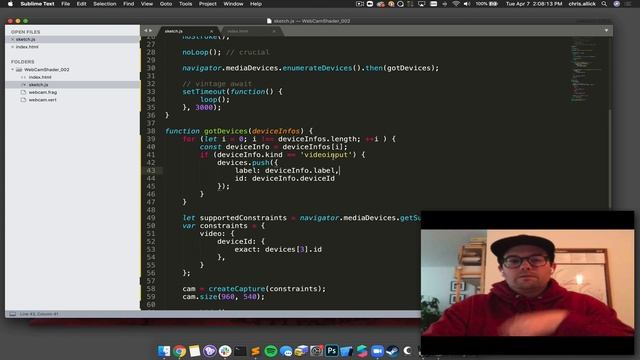Open Messages from the Dock

click(x=286, y=351)
